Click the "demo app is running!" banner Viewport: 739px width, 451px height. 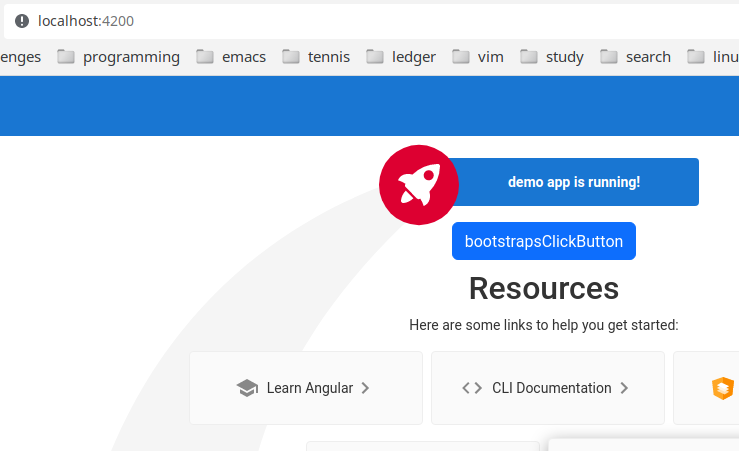pos(574,182)
